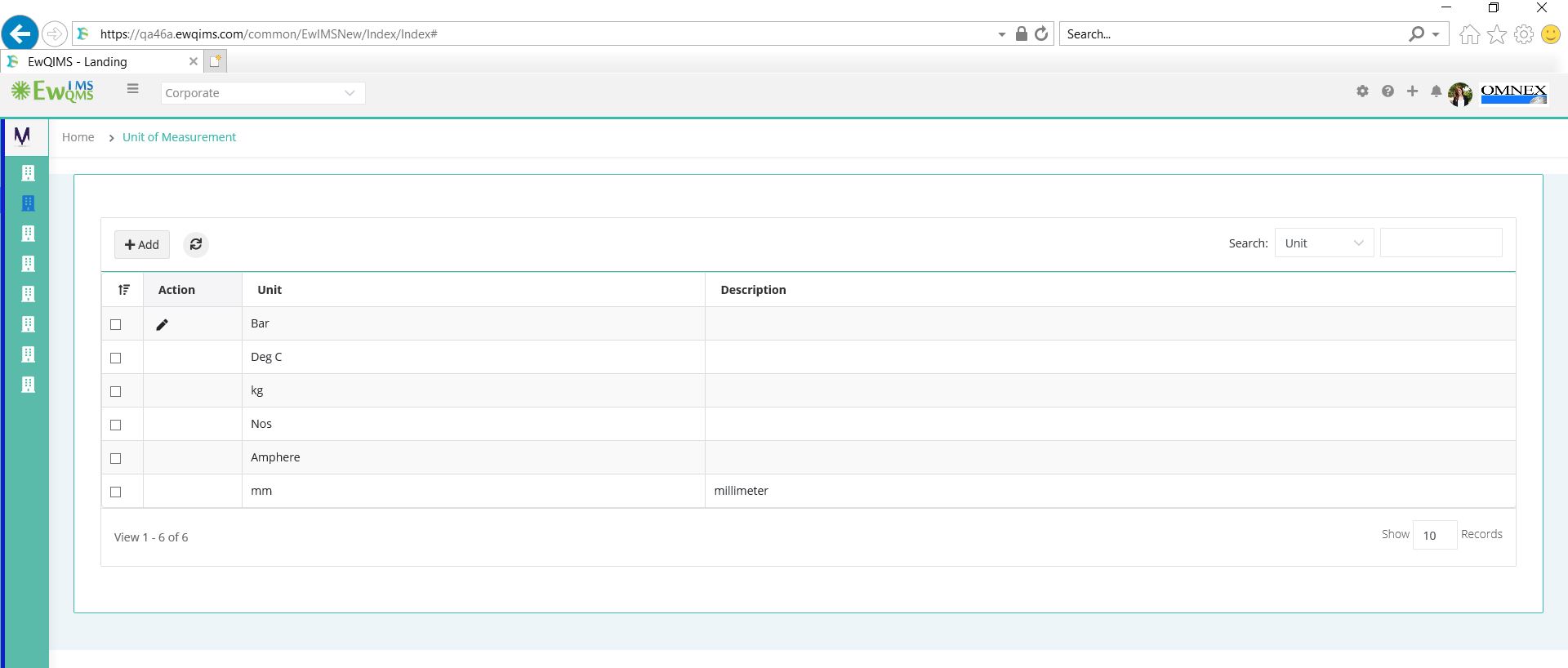Image resolution: width=1568 pixels, height=668 pixels.
Task: Click the grid search text field
Action: pos(1441,243)
